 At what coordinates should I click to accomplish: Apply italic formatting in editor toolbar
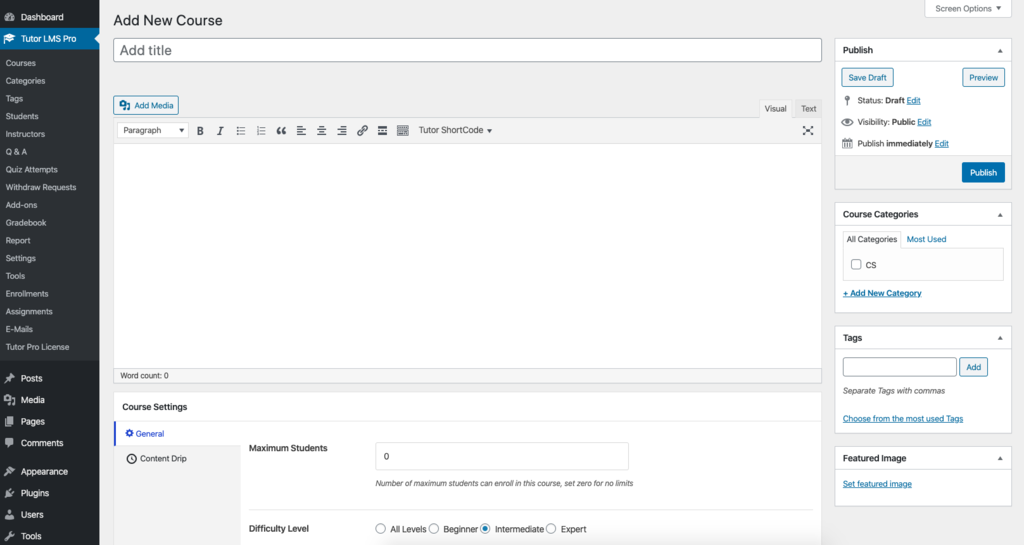tap(220, 131)
